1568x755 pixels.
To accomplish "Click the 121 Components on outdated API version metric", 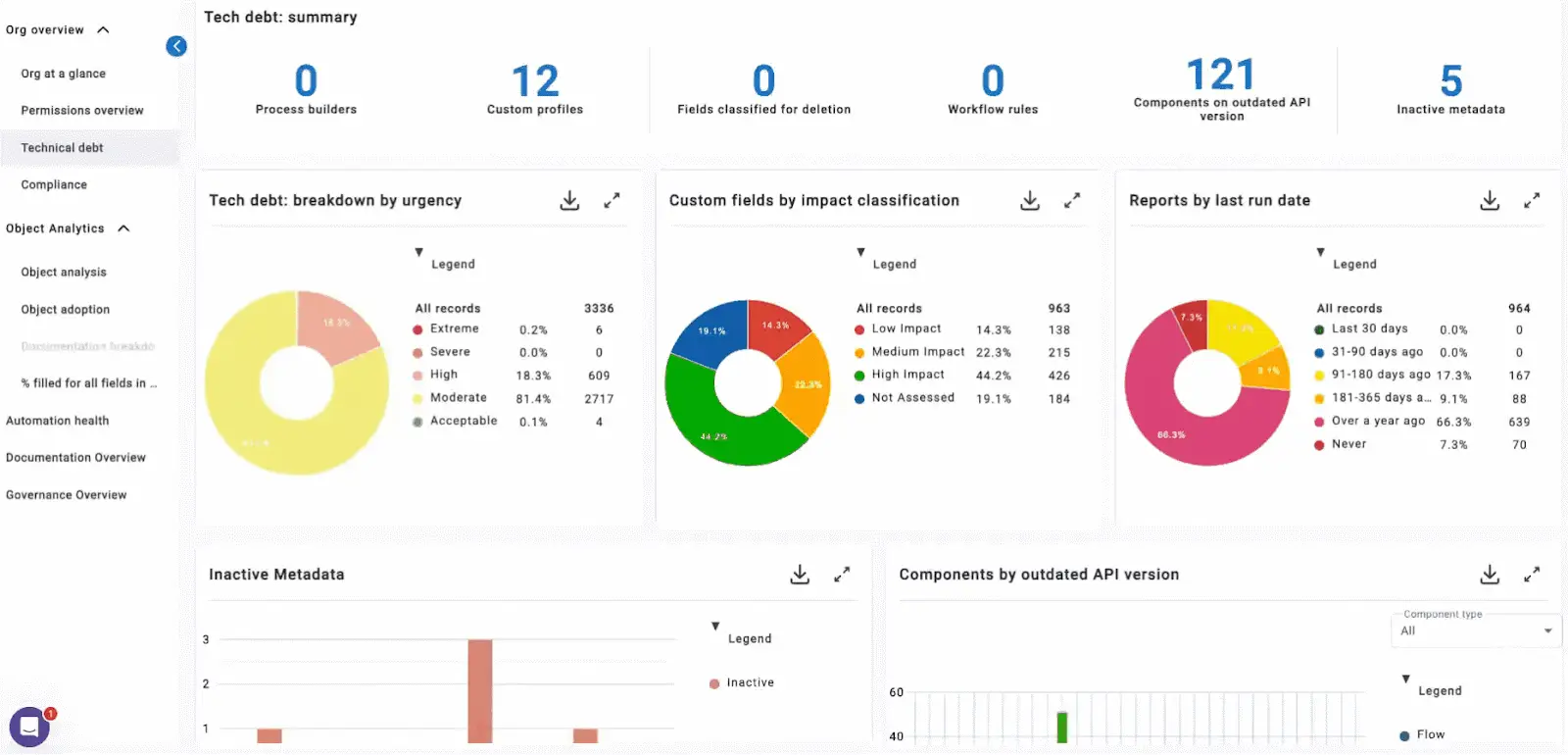I will pyautogui.click(x=1221, y=88).
